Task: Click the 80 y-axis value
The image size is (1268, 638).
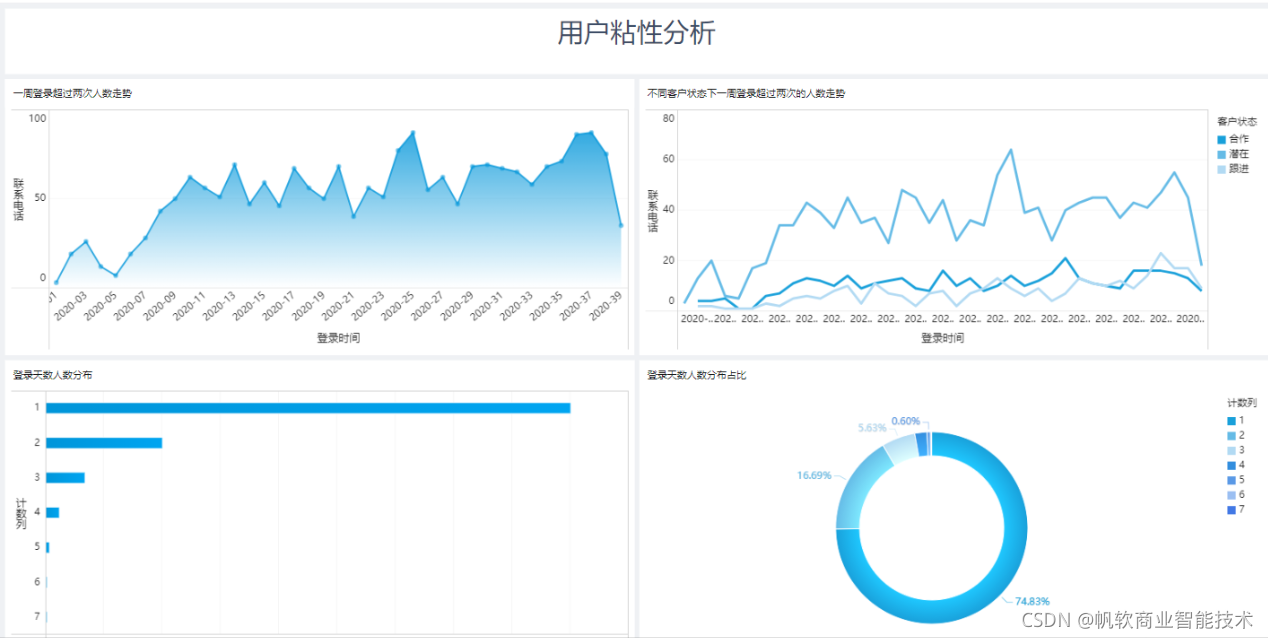Action: (x=669, y=118)
